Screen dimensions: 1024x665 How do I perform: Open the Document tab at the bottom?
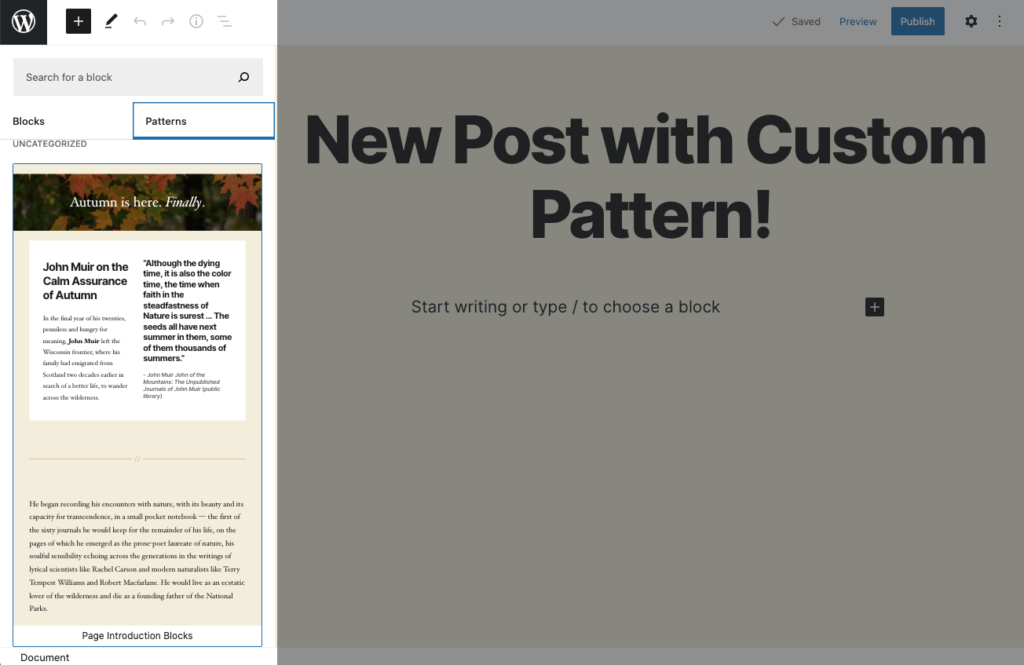44,657
